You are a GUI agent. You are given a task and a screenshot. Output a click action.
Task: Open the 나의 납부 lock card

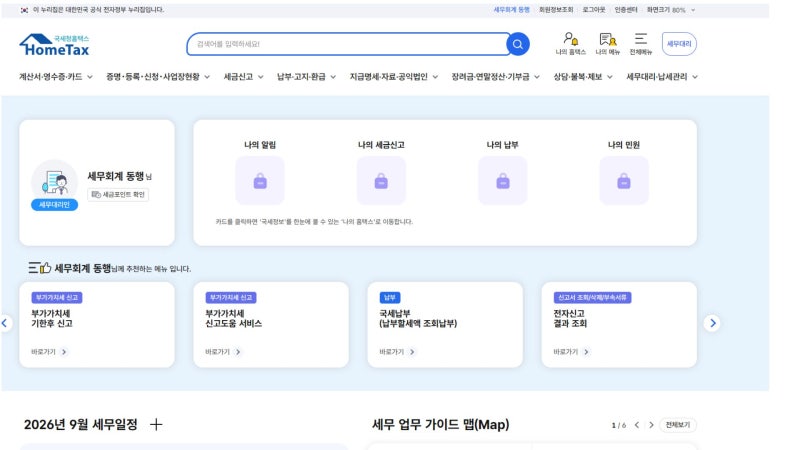click(503, 181)
